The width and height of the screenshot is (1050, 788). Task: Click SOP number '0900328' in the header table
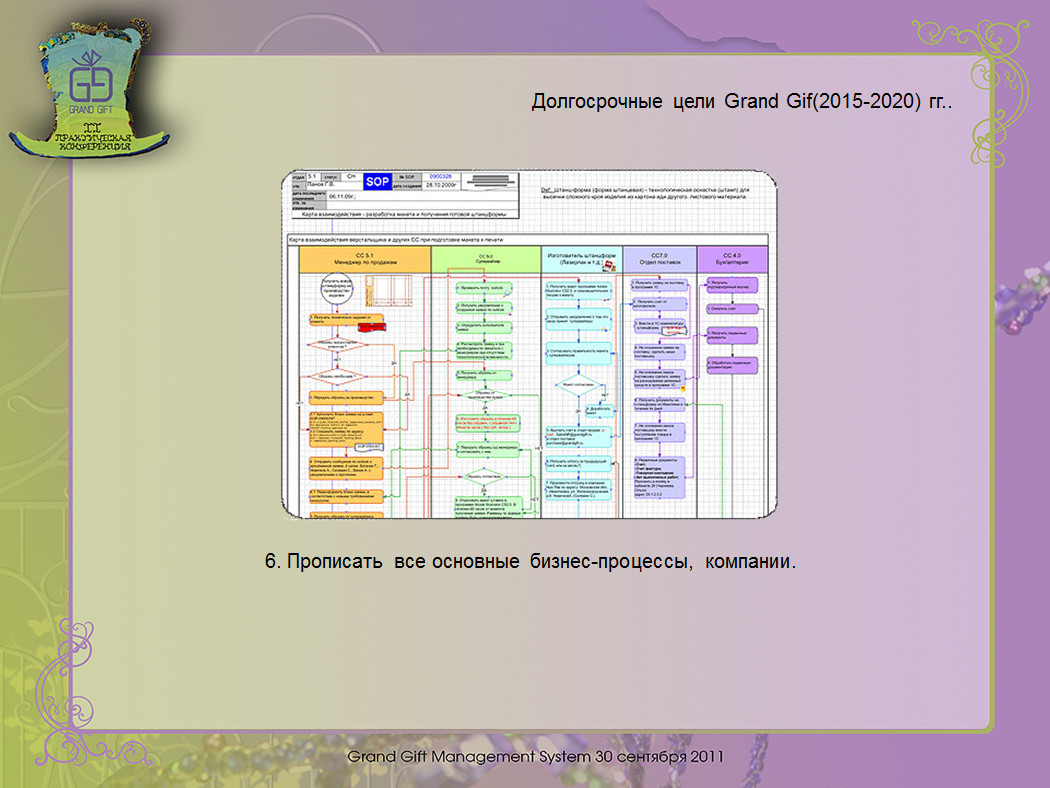pyautogui.click(x=441, y=177)
